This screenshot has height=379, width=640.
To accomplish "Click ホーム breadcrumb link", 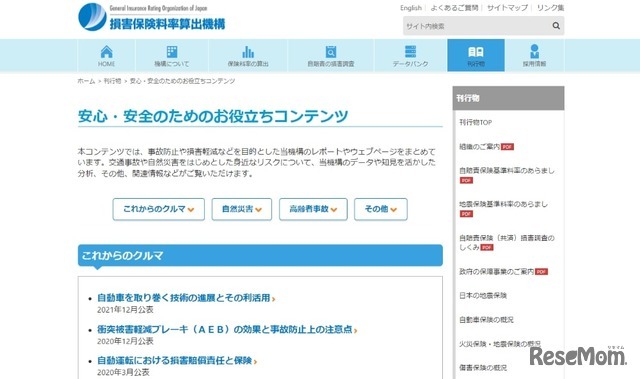I will (86, 81).
